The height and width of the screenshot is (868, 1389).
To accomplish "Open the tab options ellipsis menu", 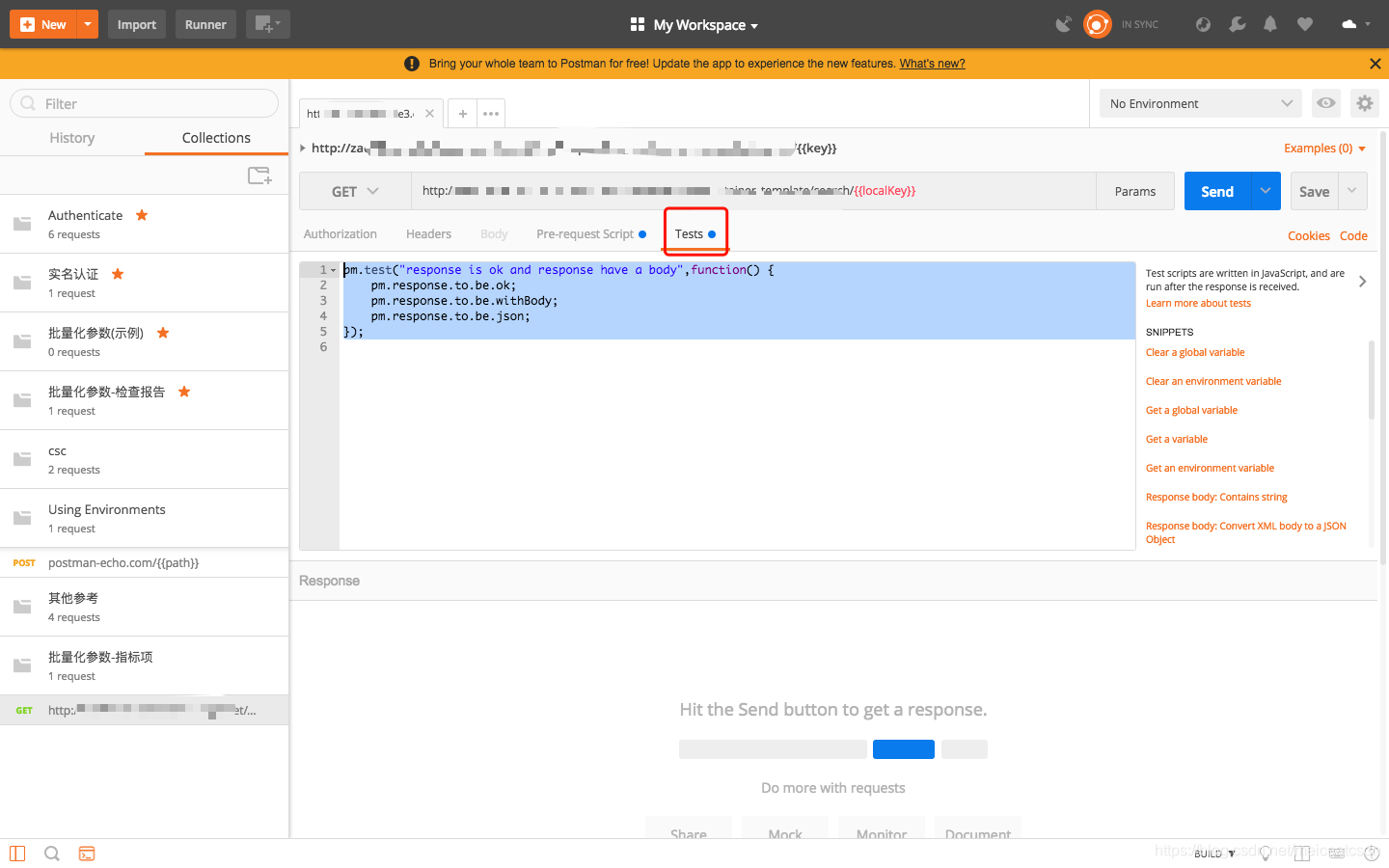I will [491, 114].
